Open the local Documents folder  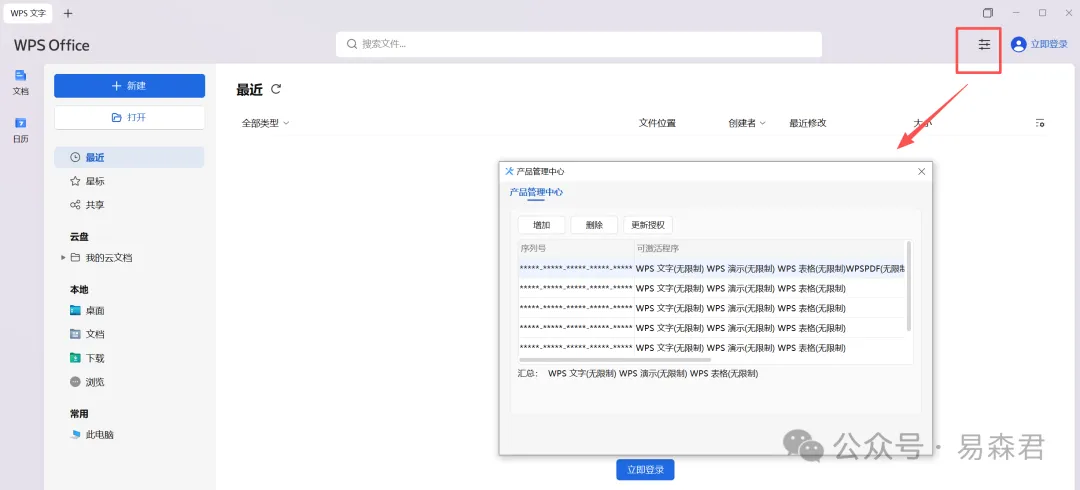87,334
